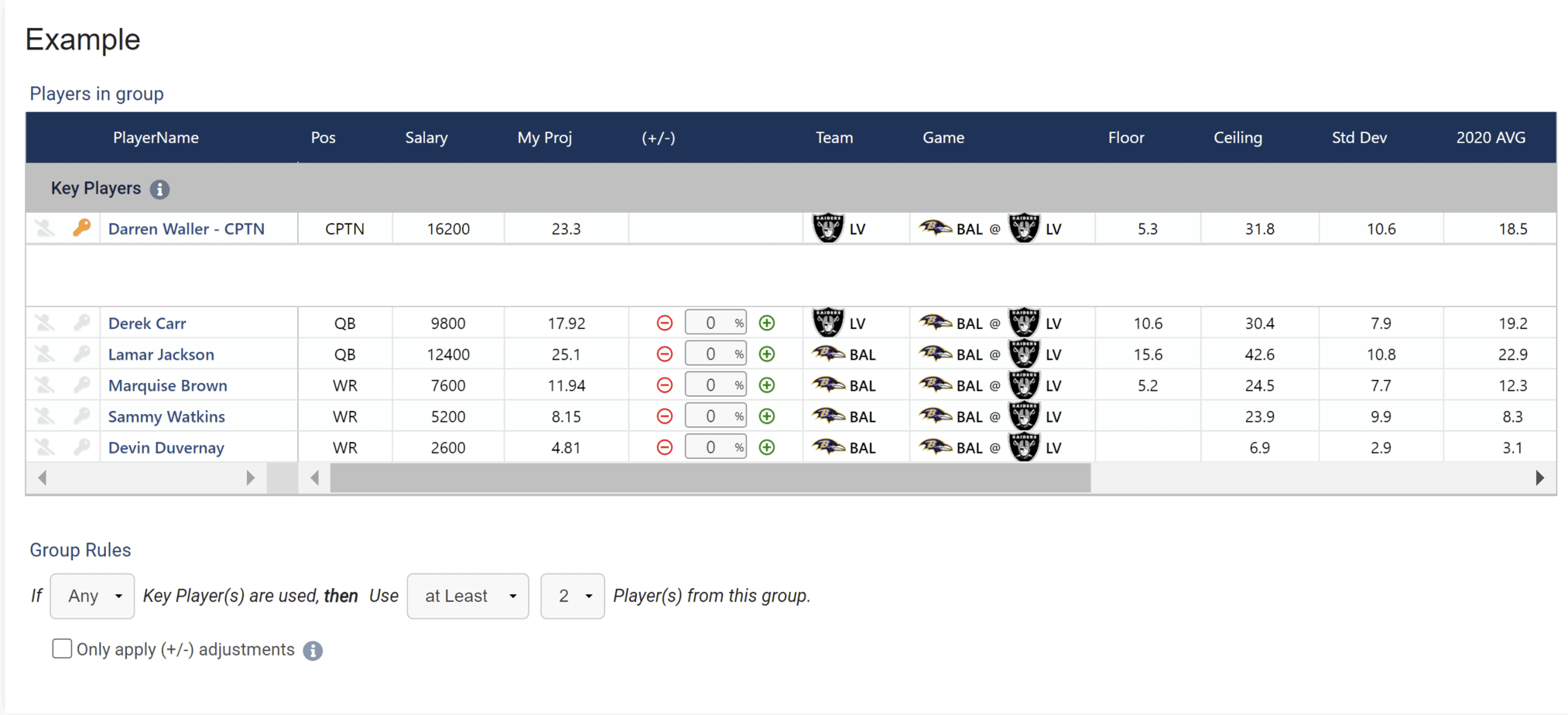Click the info icon next to Key Players
The height and width of the screenshot is (715, 1568).
click(x=160, y=189)
